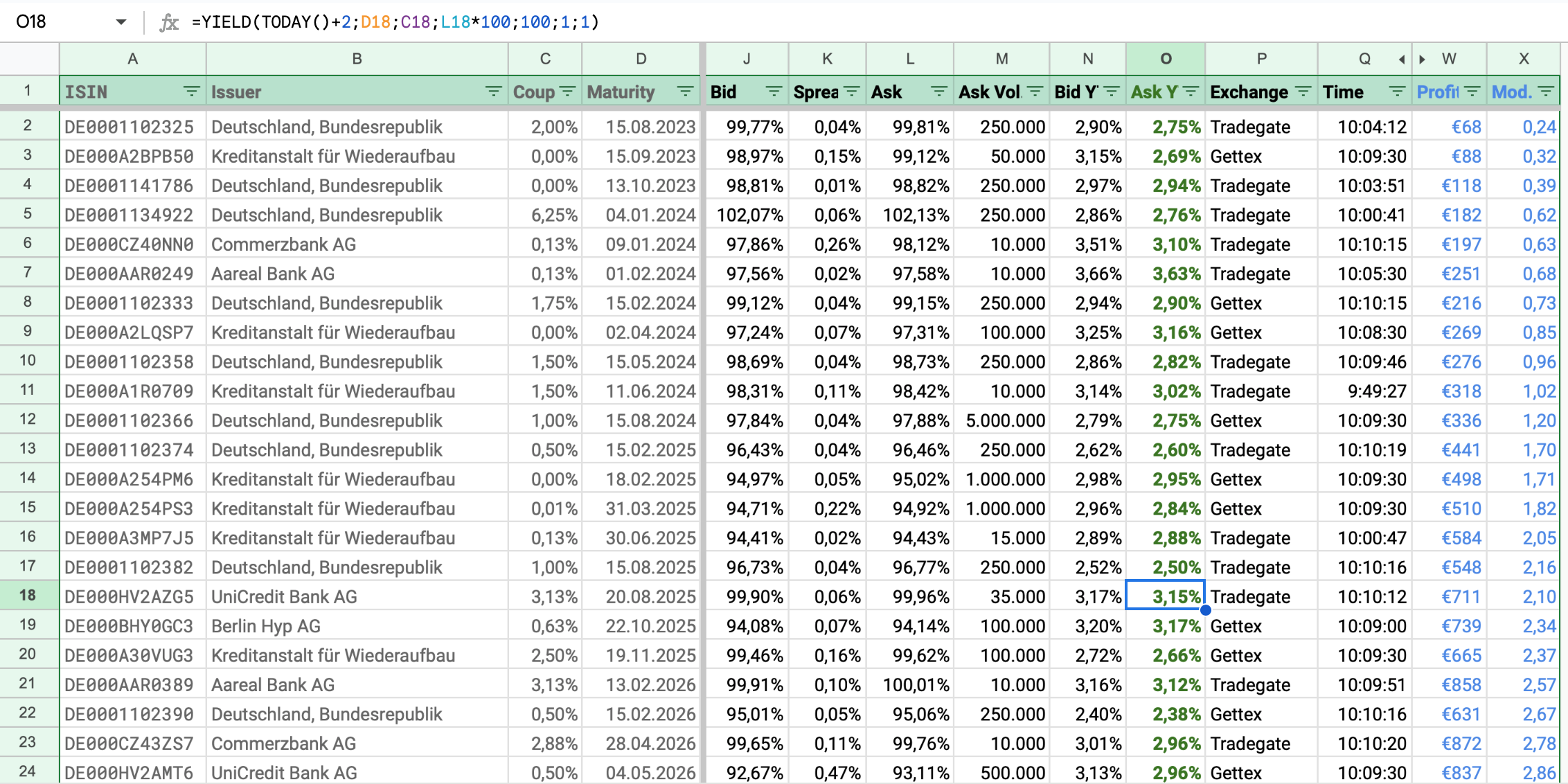Select column O header
Screen dimensions: 1568x784
click(x=1166, y=59)
